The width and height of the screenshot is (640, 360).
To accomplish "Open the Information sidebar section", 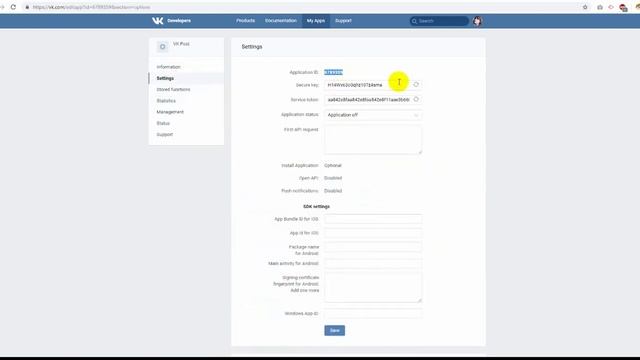I will (168, 67).
